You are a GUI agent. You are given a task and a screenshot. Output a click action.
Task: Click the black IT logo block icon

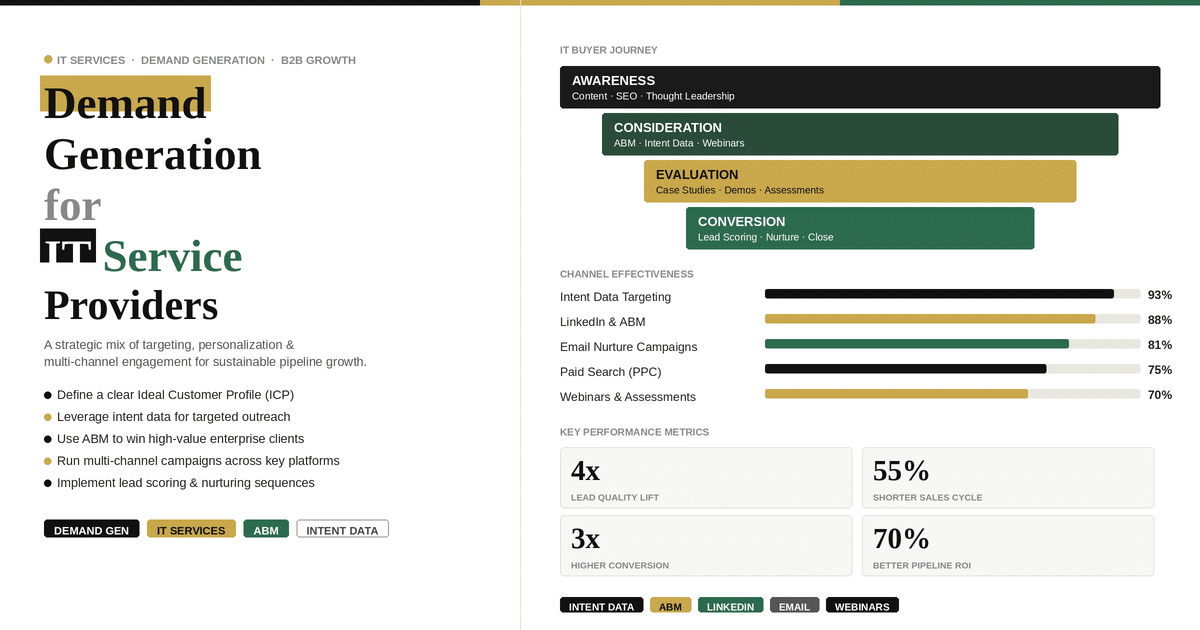pyautogui.click(x=68, y=246)
